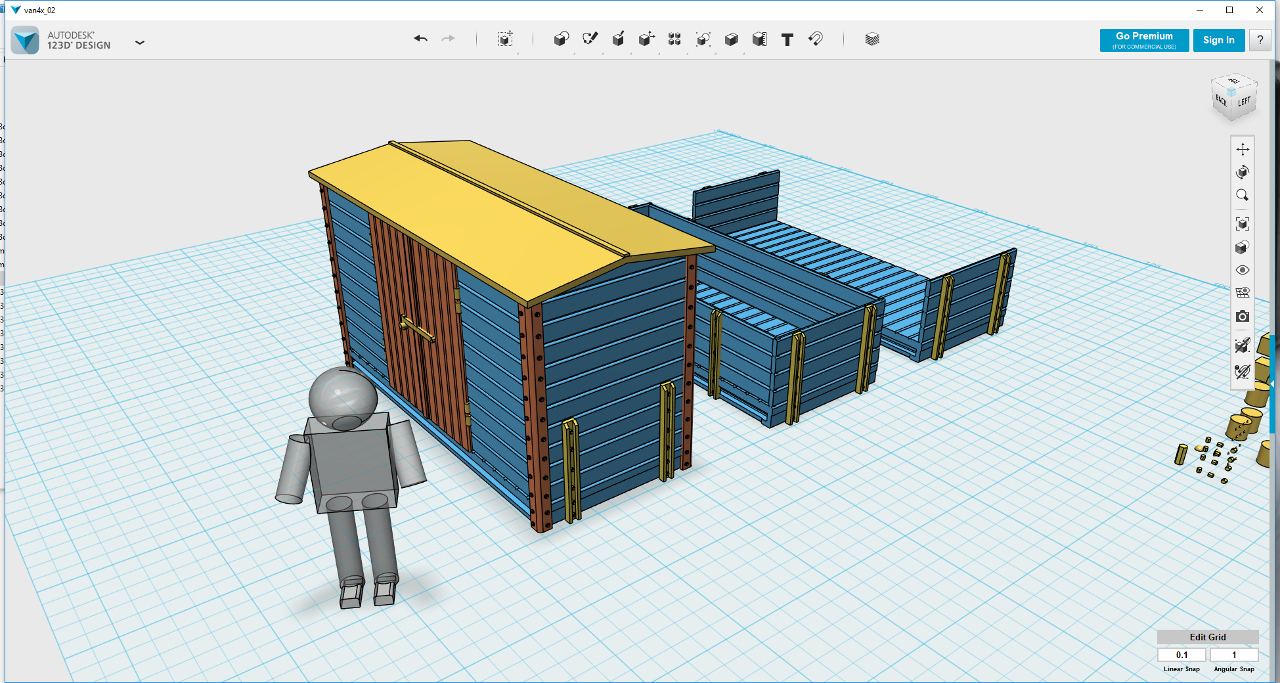Click the Go Premium button

1144,40
